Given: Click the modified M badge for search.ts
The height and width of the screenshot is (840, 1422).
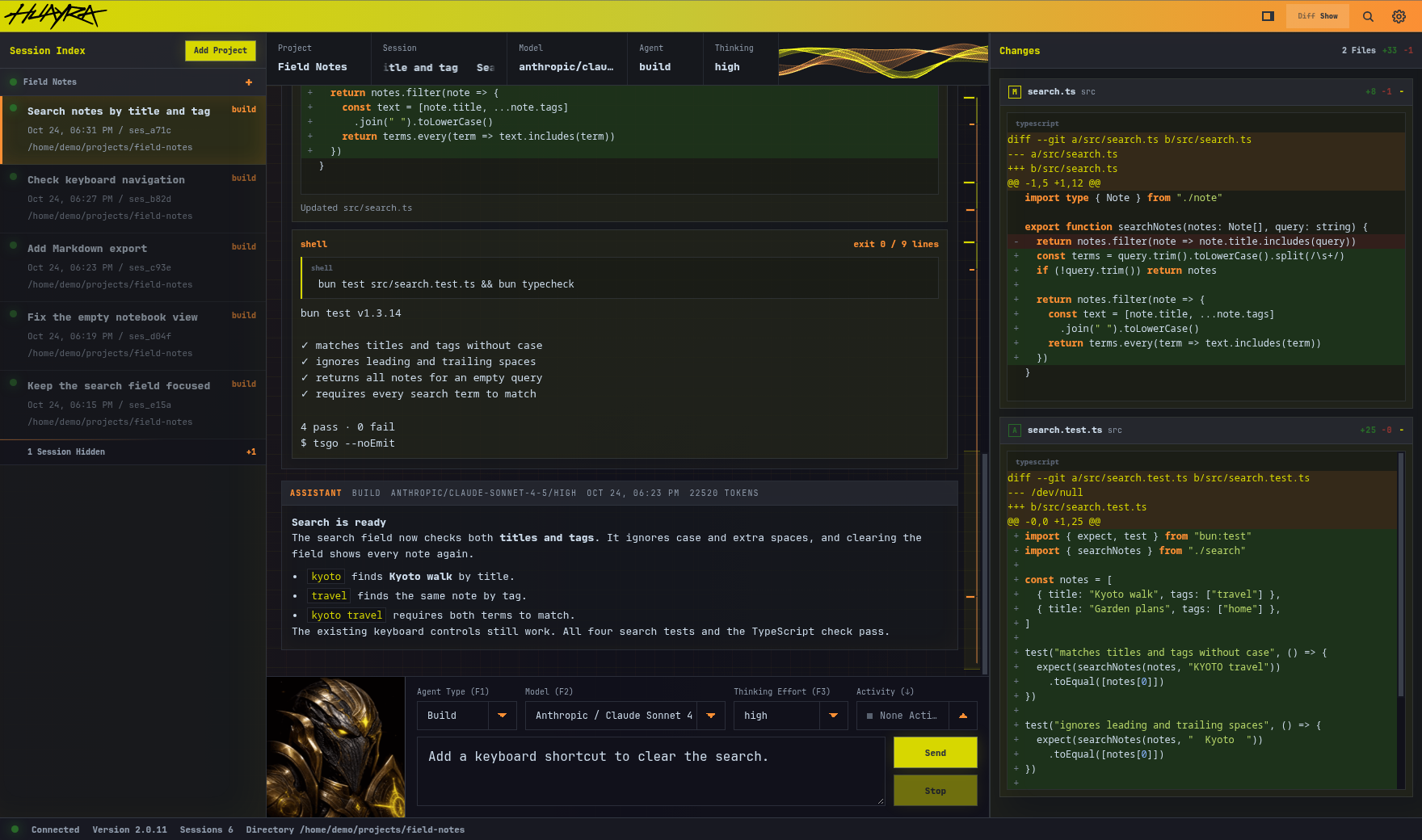Looking at the screenshot, I should pyautogui.click(x=1014, y=92).
